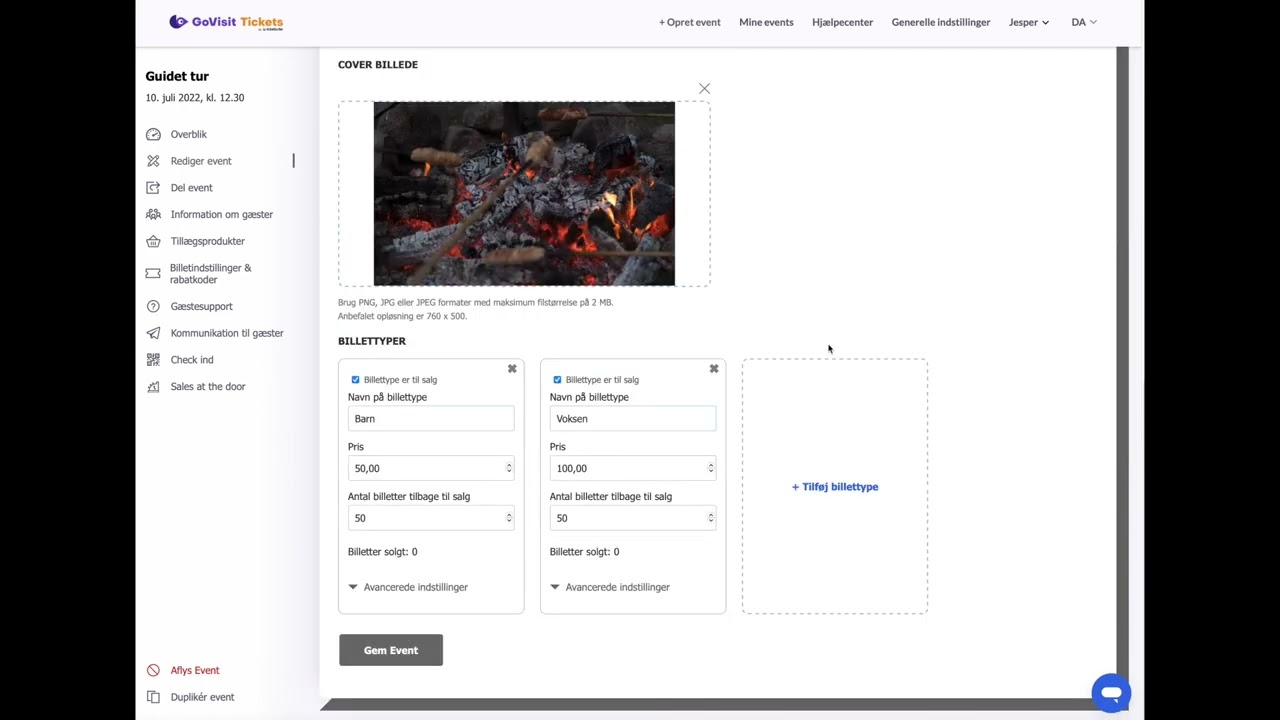Expand Avancerede indstillinger for Barn ticket
Image resolution: width=1280 pixels, height=720 pixels.
408,587
